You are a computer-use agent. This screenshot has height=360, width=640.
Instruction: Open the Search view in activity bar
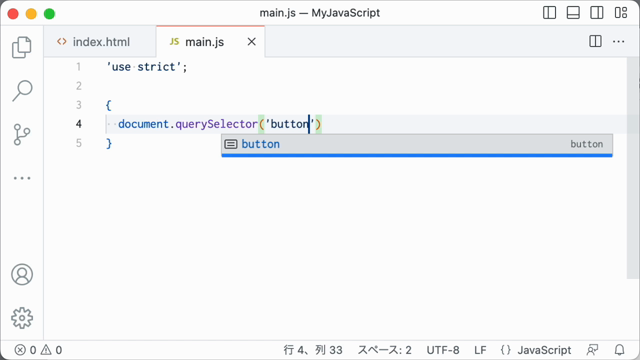coord(22,91)
